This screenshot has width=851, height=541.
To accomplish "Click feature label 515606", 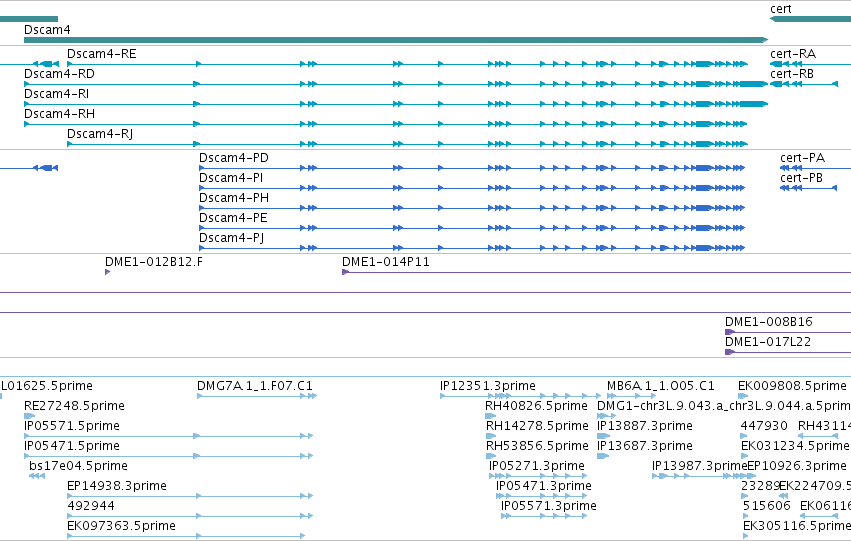I will (766, 506).
